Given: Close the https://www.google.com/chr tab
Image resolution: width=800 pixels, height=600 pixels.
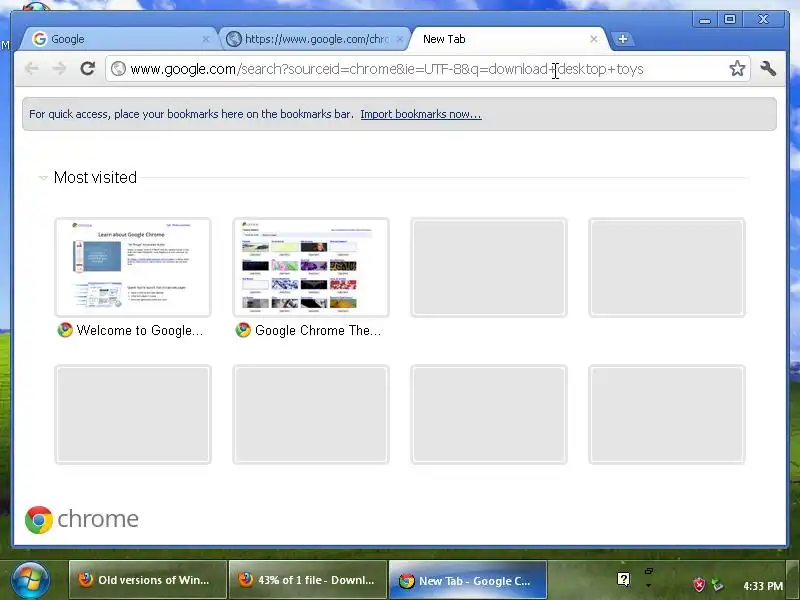Looking at the screenshot, I should [x=400, y=39].
